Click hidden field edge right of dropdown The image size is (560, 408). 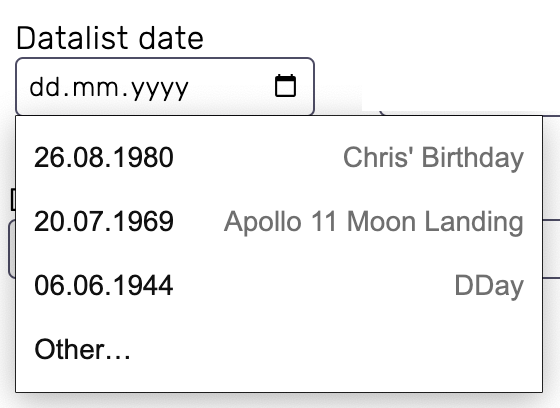tap(551, 249)
